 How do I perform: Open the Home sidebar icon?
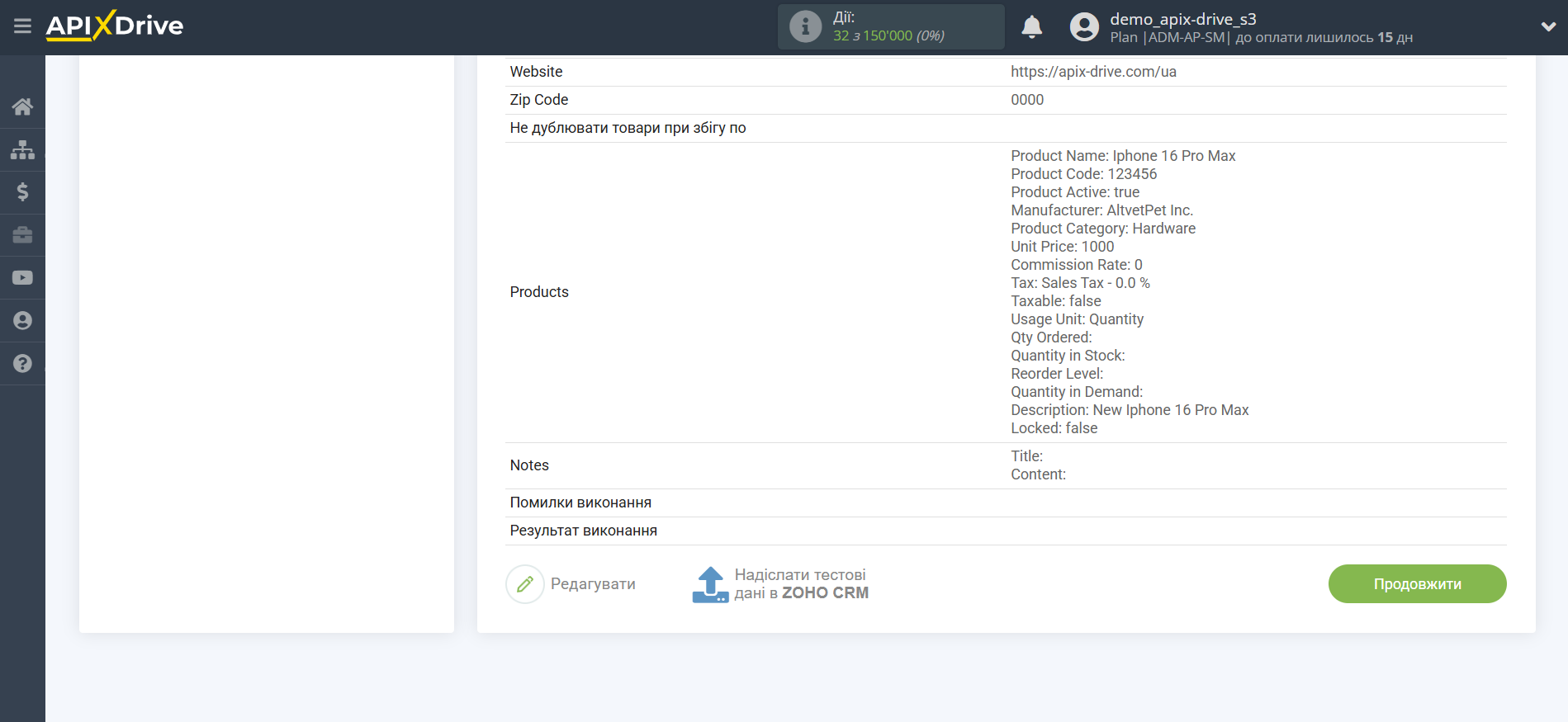pos(22,106)
